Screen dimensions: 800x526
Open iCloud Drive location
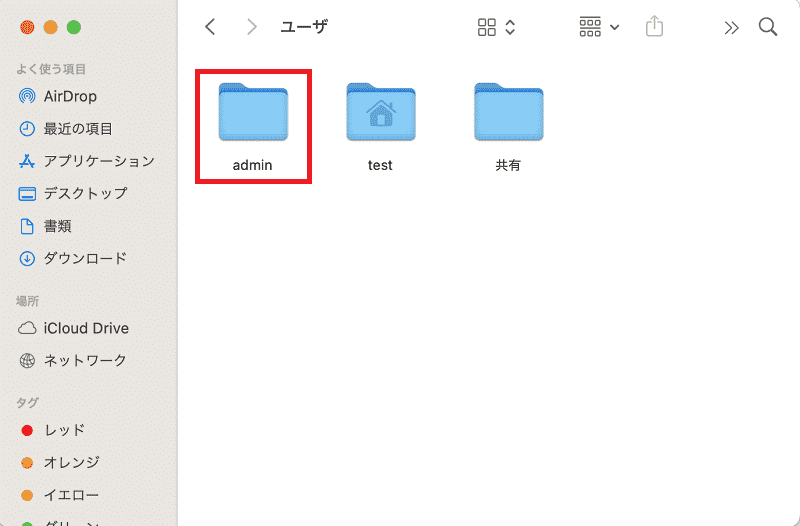pos(73,328)
